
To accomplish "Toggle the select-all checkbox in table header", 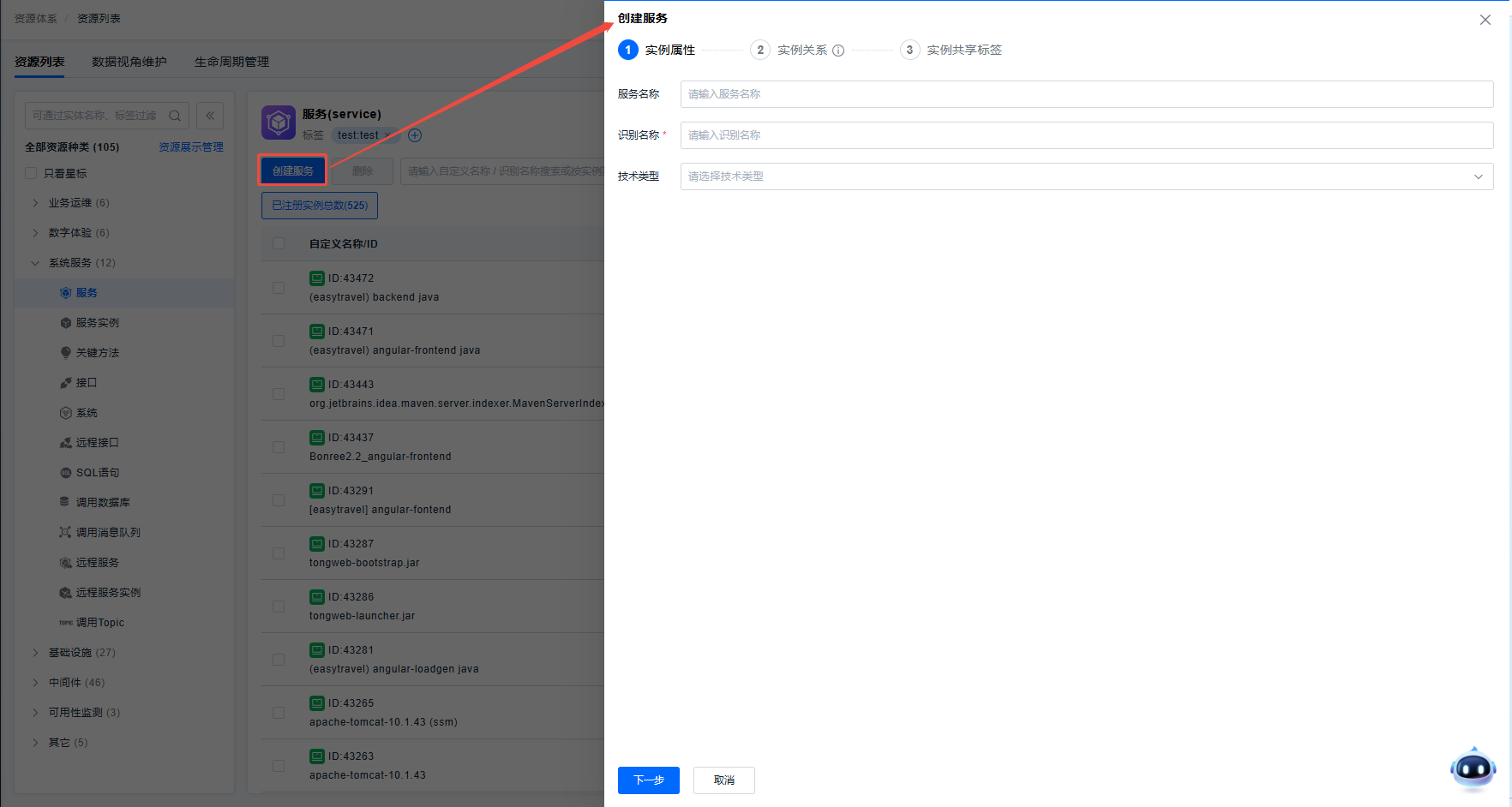I will tap(279, 244).
